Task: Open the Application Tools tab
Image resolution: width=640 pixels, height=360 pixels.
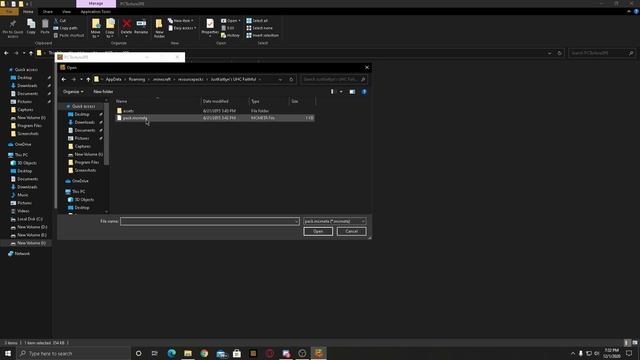Action: click(96, 12)
